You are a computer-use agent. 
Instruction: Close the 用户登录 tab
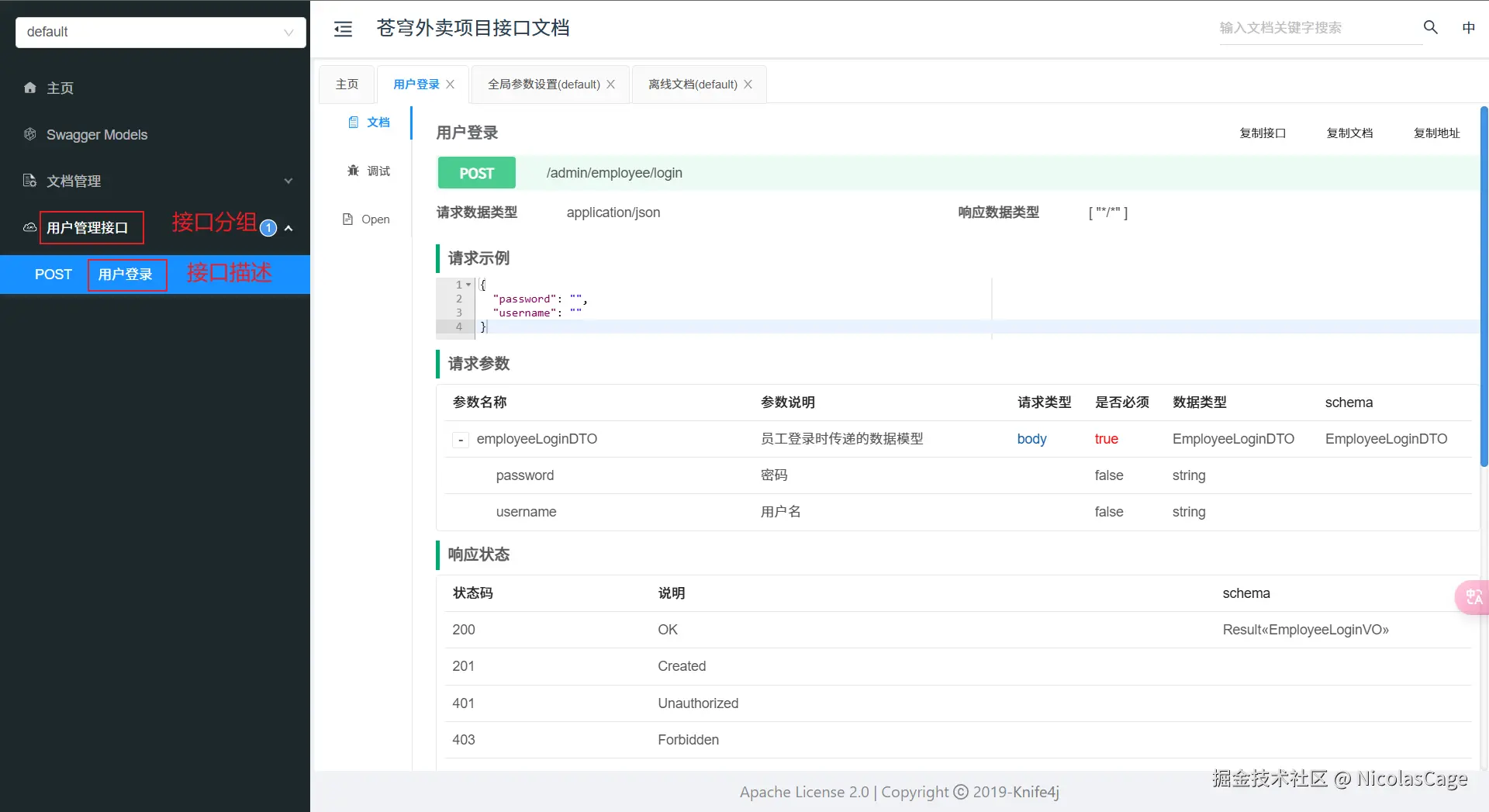tap(451, 84)
